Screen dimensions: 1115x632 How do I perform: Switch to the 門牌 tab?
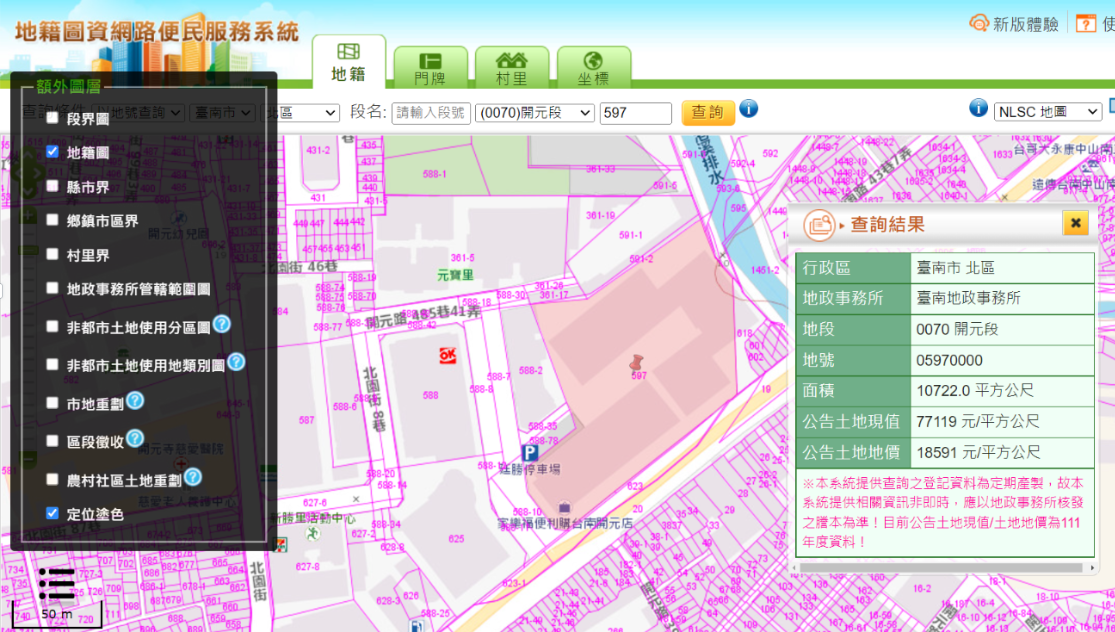(430, 68)
